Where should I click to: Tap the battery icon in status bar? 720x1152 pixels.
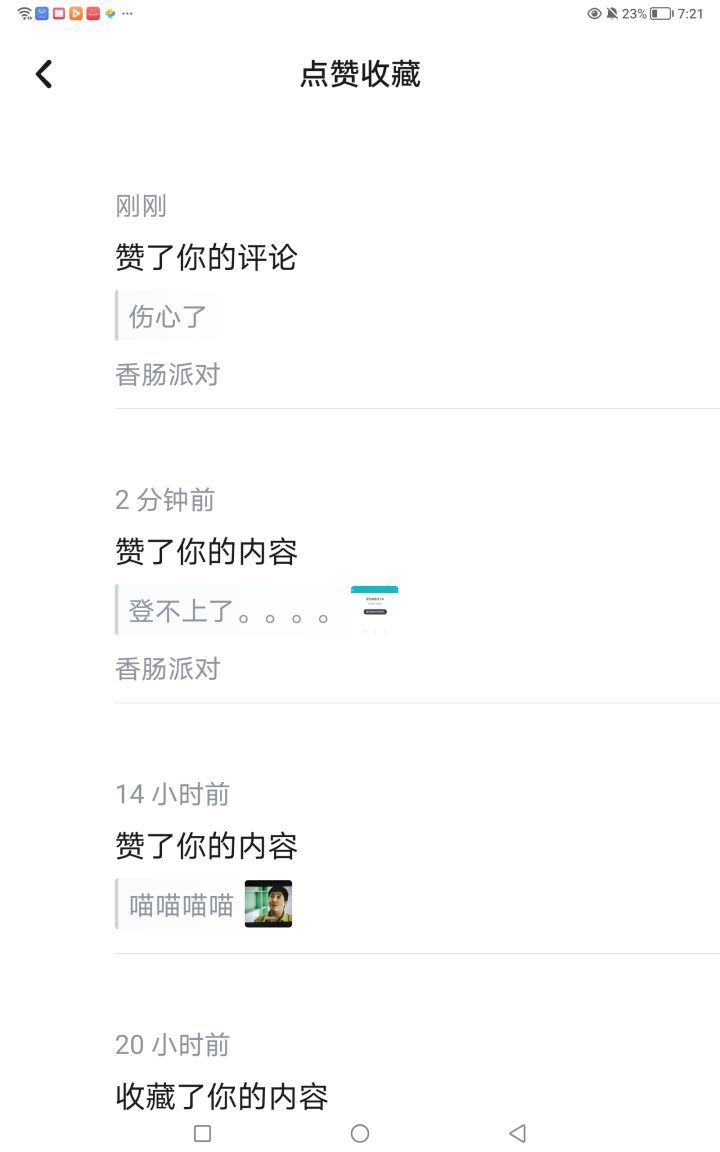click(661, 13)
